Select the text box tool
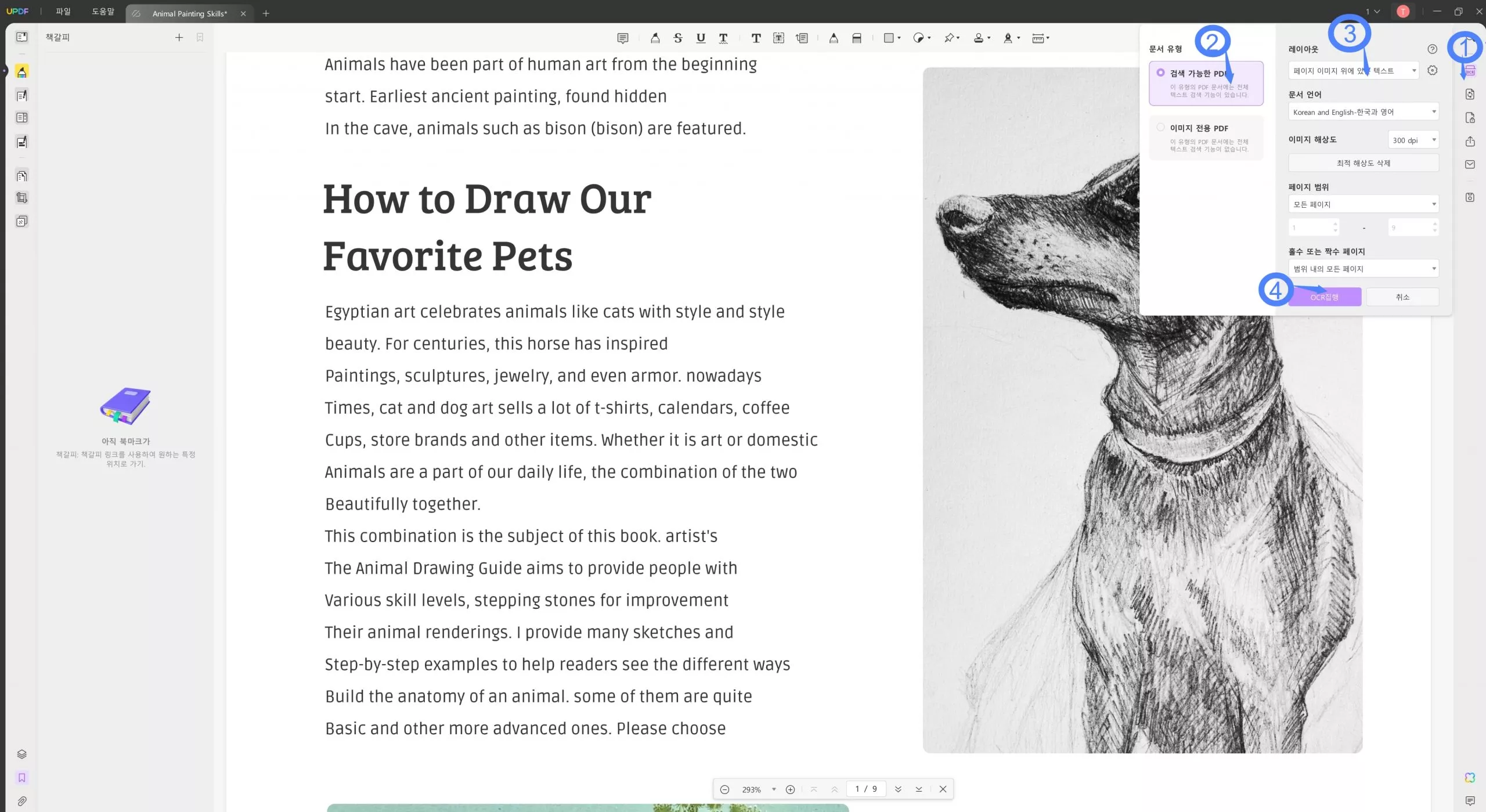The width and height of the screenshot is (1486, 812). click(x=778, y=38)
